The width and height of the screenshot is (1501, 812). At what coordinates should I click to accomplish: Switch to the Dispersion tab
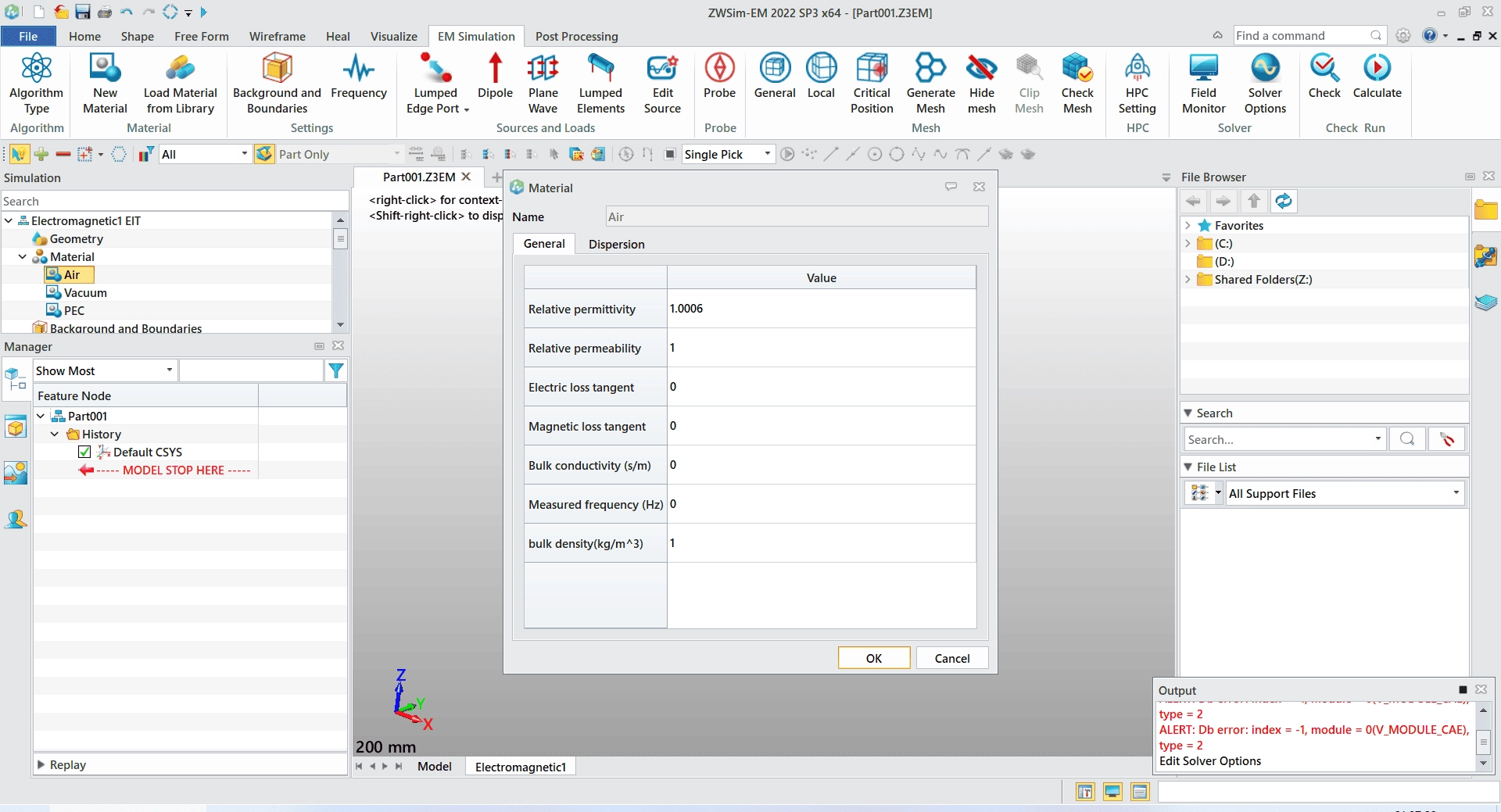[x=616, y=244]
